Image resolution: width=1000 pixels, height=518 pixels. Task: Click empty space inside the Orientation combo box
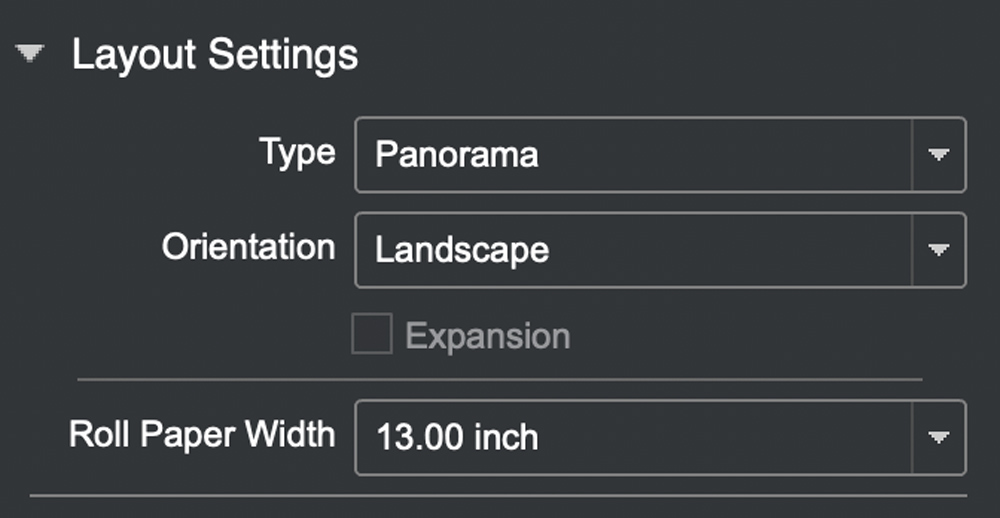[730, 250]
